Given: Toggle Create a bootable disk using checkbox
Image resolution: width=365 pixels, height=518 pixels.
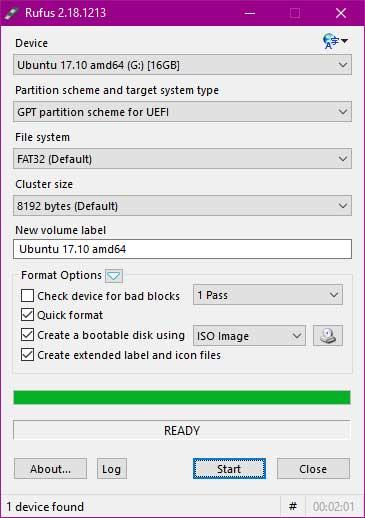Looking at the screenshot, I should tap(27, 335).
